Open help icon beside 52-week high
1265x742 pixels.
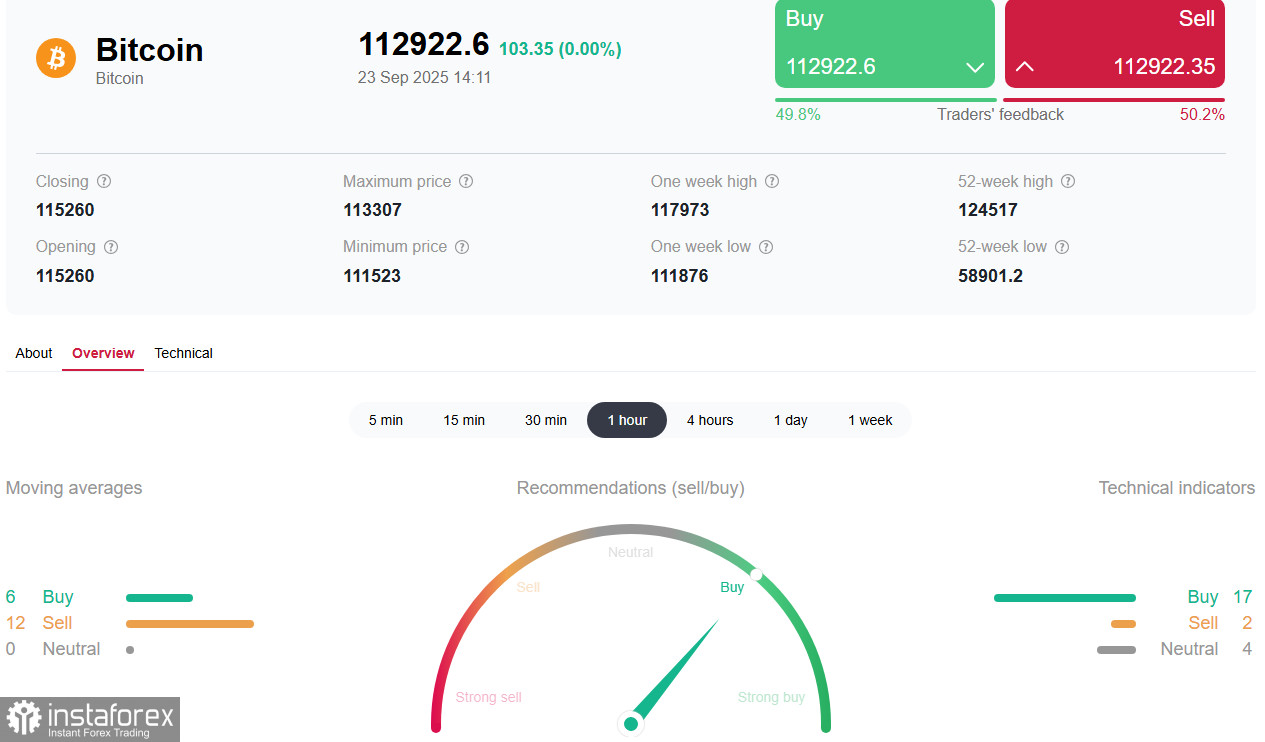[x=1068, y=182]
